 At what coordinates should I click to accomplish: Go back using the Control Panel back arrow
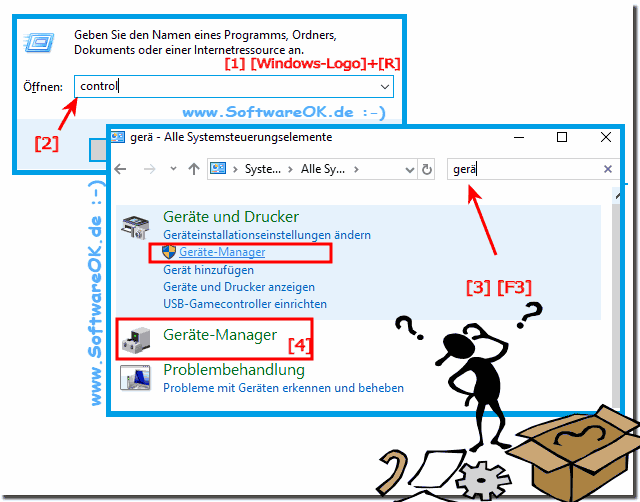tap(120, 169)
